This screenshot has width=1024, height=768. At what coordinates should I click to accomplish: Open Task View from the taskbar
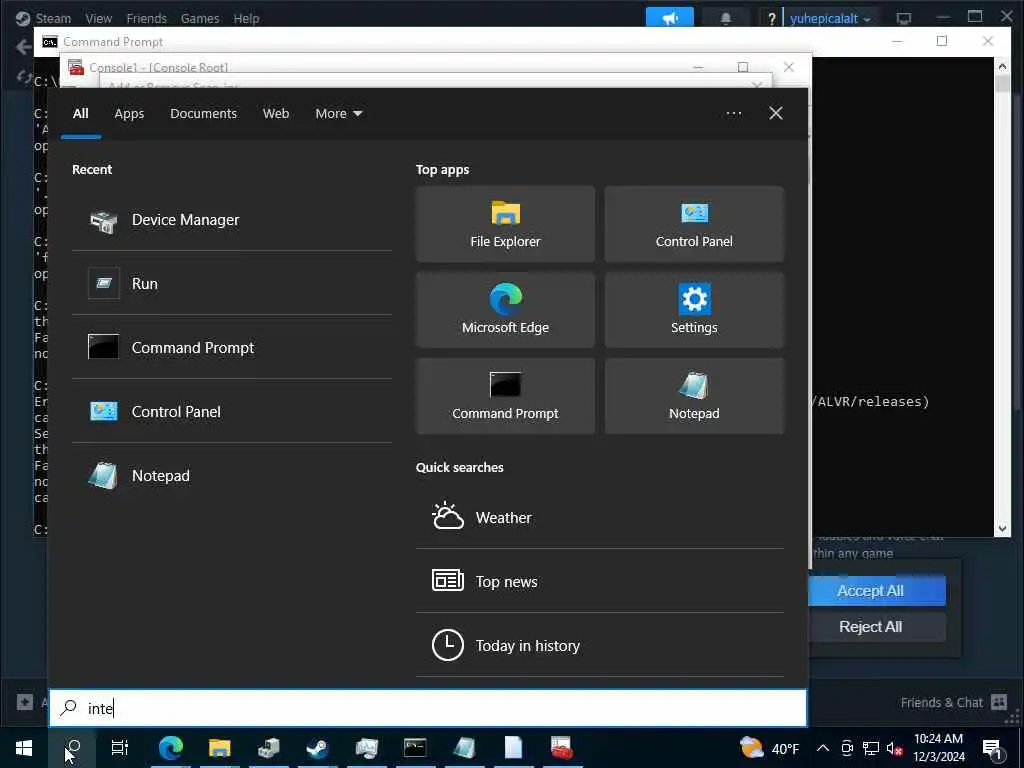coord(120,748)
